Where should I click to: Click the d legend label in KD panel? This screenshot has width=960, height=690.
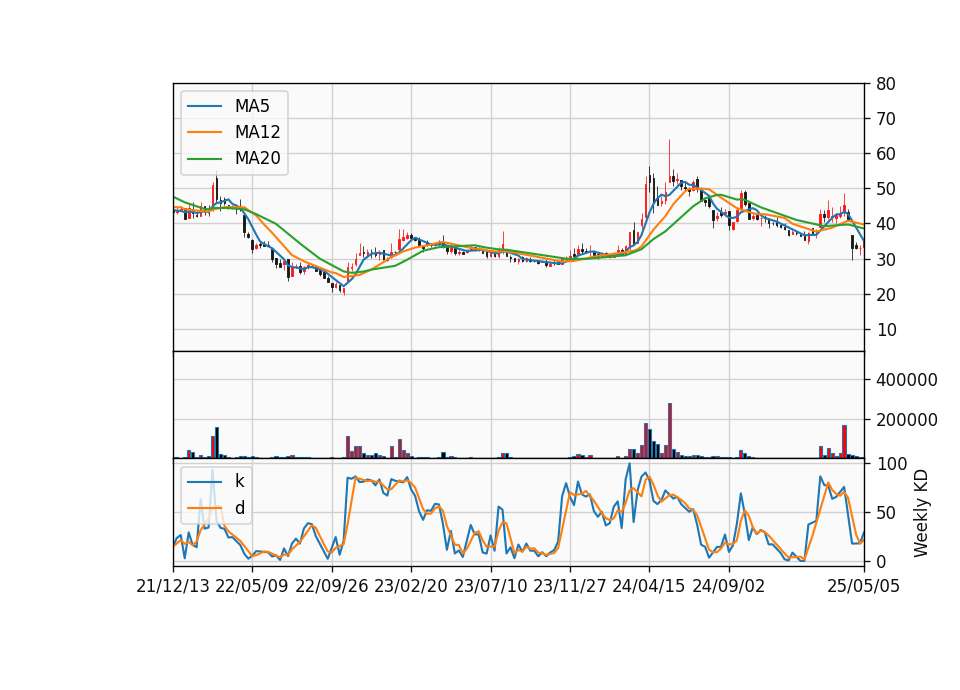(x=239, y=508)
